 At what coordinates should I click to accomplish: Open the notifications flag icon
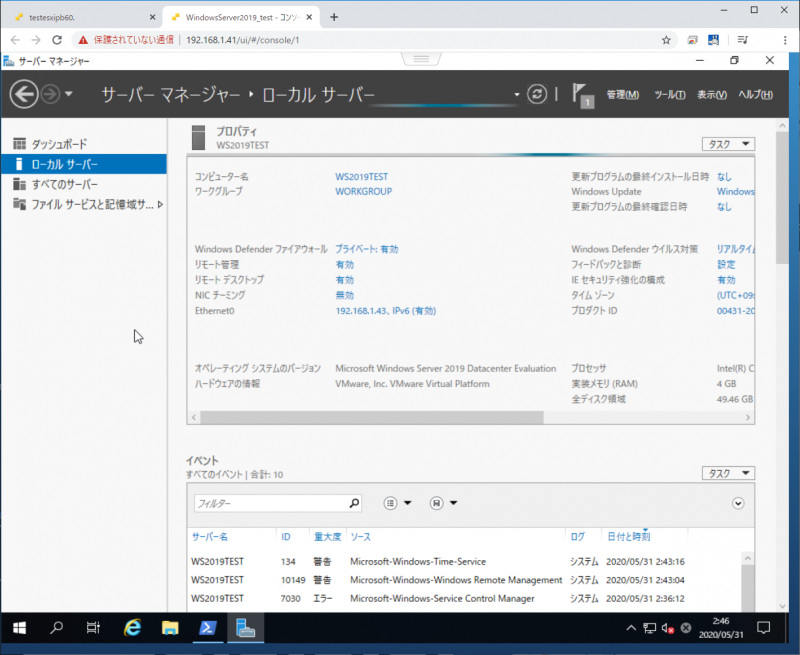(582, 94)
